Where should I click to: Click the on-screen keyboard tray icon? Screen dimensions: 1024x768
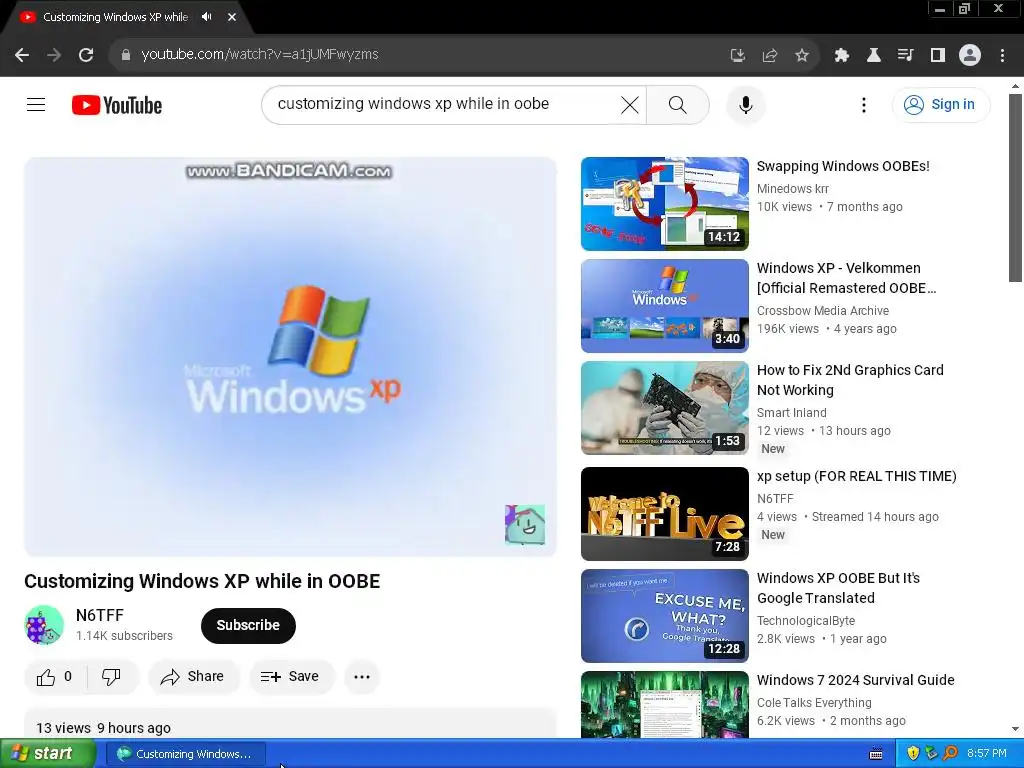[876, 754]
